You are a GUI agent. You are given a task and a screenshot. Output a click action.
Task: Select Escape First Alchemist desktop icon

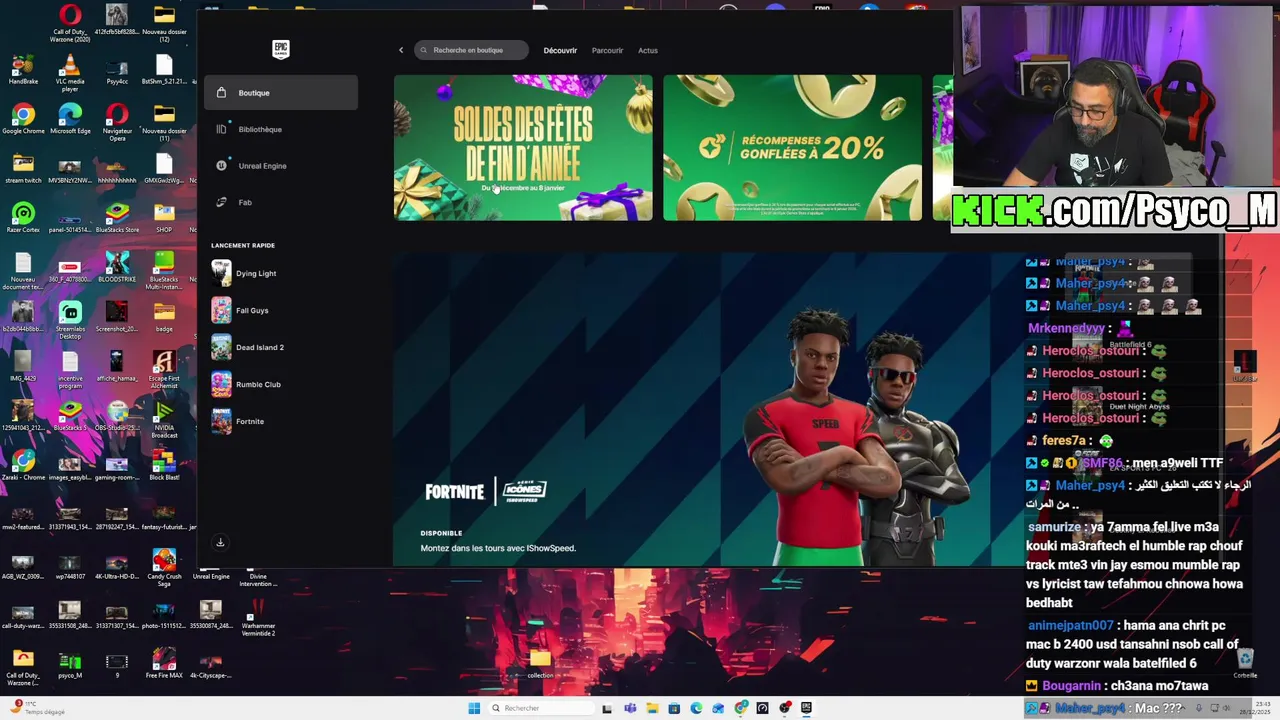tap(164, 370)
